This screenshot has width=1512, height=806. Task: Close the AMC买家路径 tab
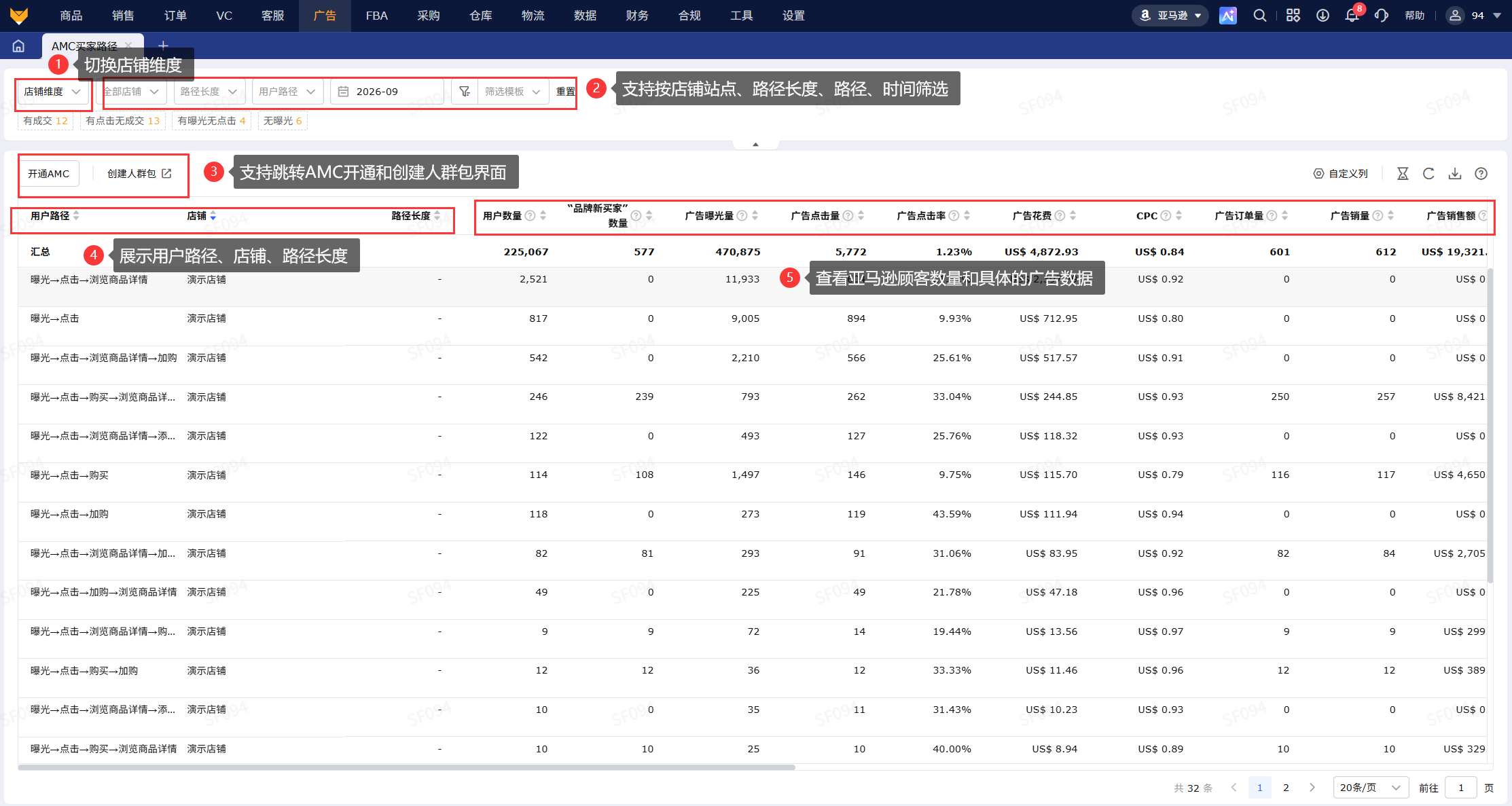click(x=128, y=45)
